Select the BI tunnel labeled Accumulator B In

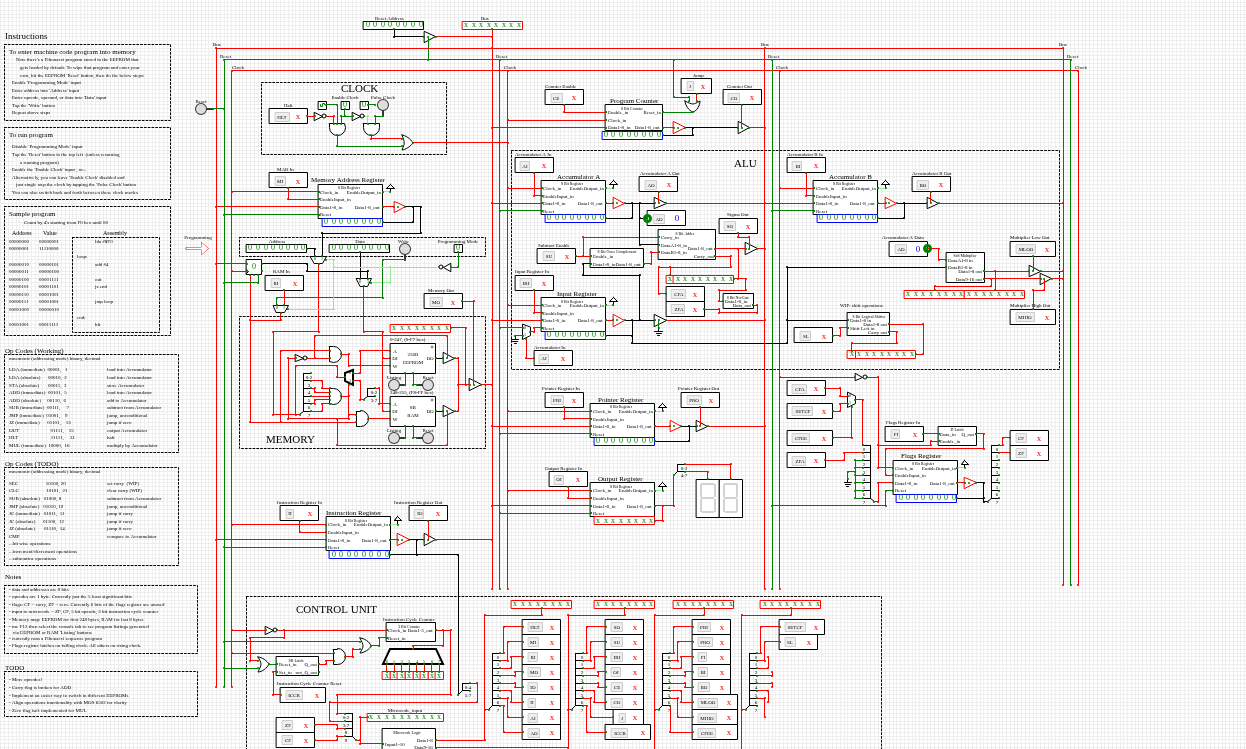coord(806,166)
